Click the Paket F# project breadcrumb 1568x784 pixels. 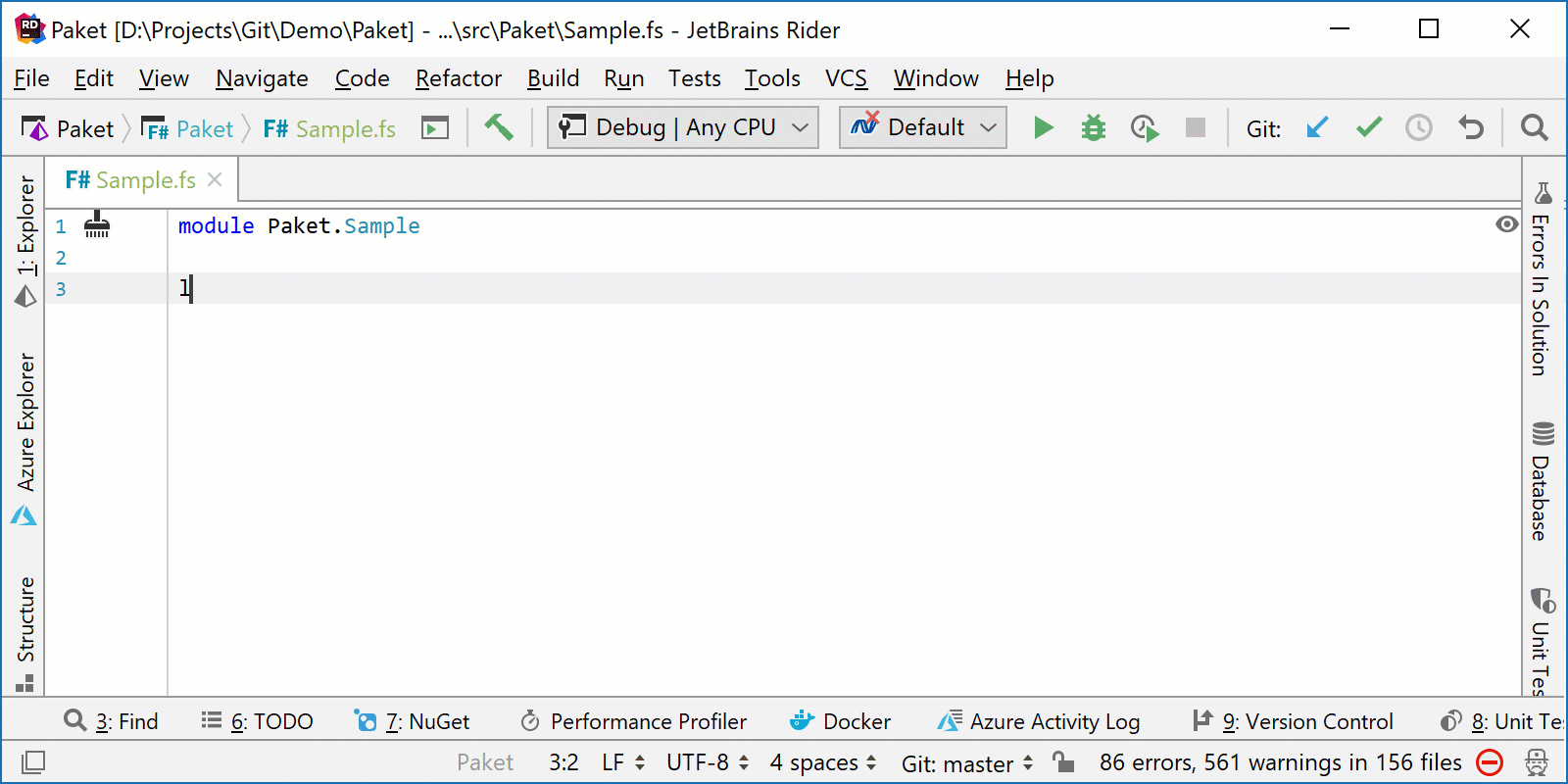tap(188, 128)
